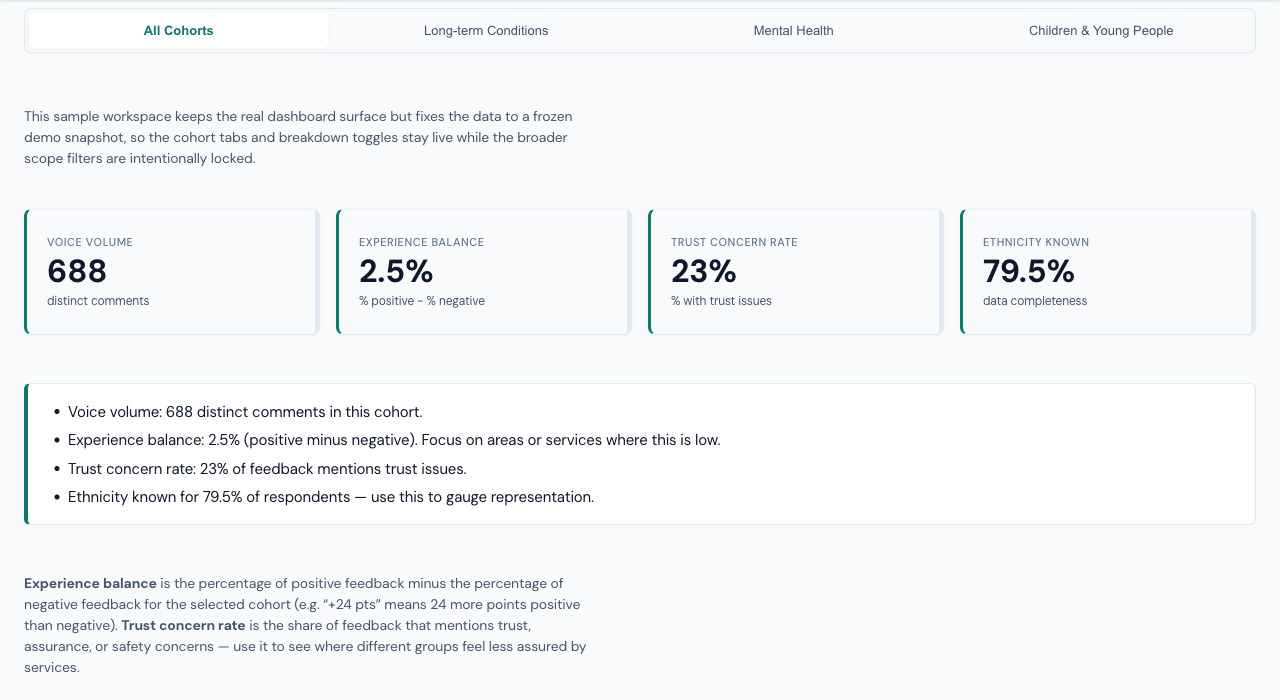Click the 688 distinct comments figure
The width and height of the screenshot is (1280, 700).
(x=76, y=271)
